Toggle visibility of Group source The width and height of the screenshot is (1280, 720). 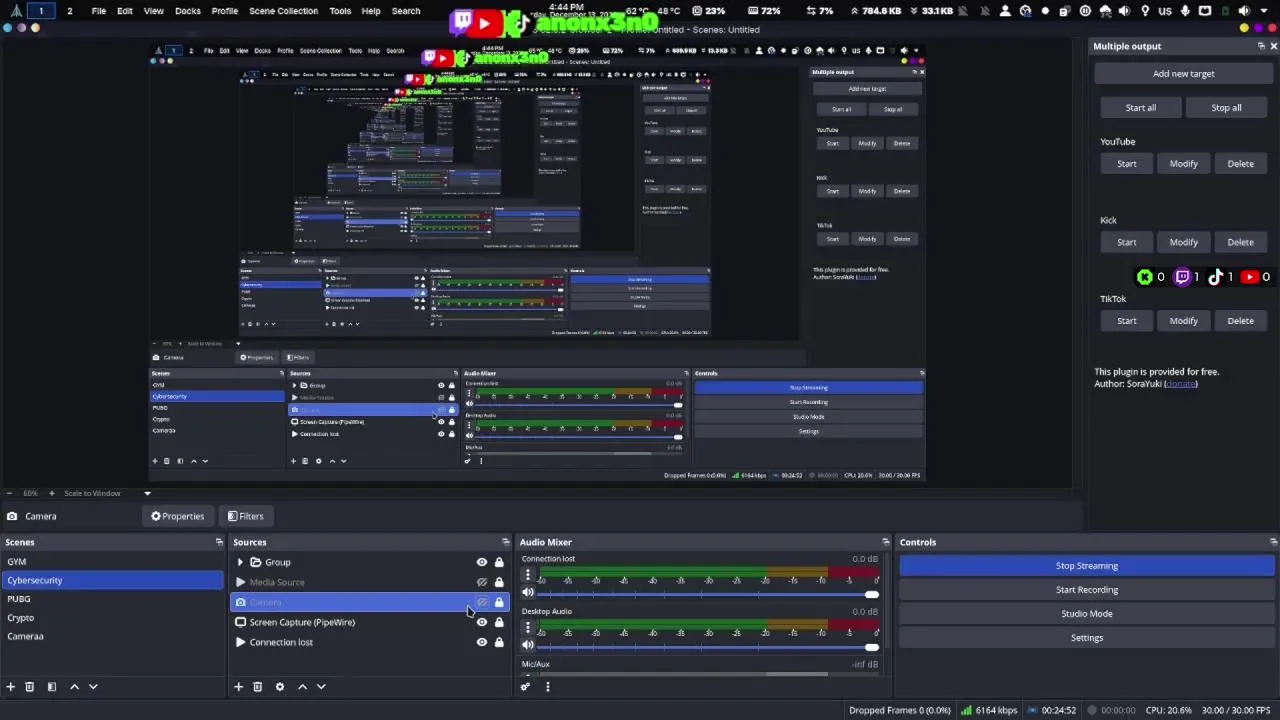[482, 562]
